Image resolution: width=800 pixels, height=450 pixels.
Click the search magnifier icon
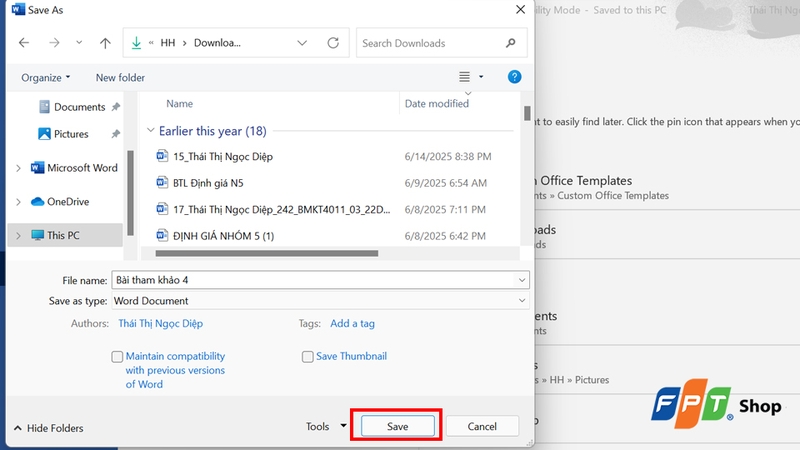511,44
